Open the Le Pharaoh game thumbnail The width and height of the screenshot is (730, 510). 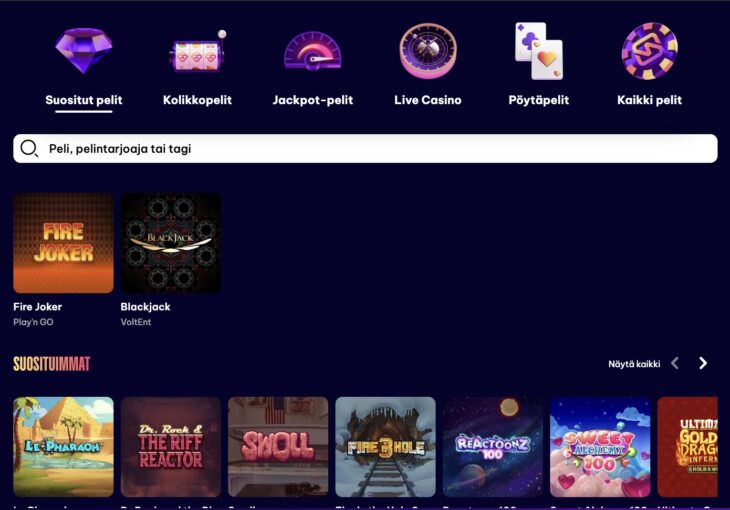[63, 447]
